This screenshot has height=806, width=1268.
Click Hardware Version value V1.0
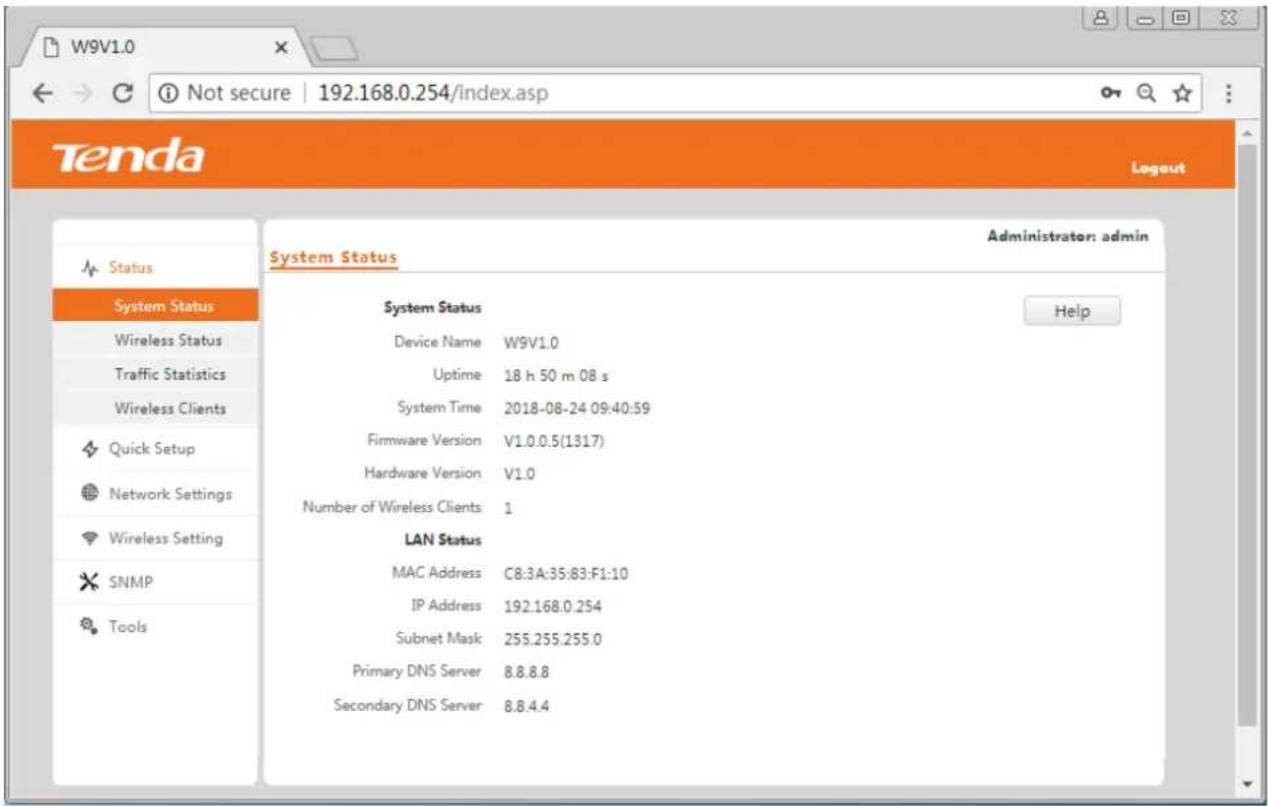pyautogui.click(x=519, y=474)
